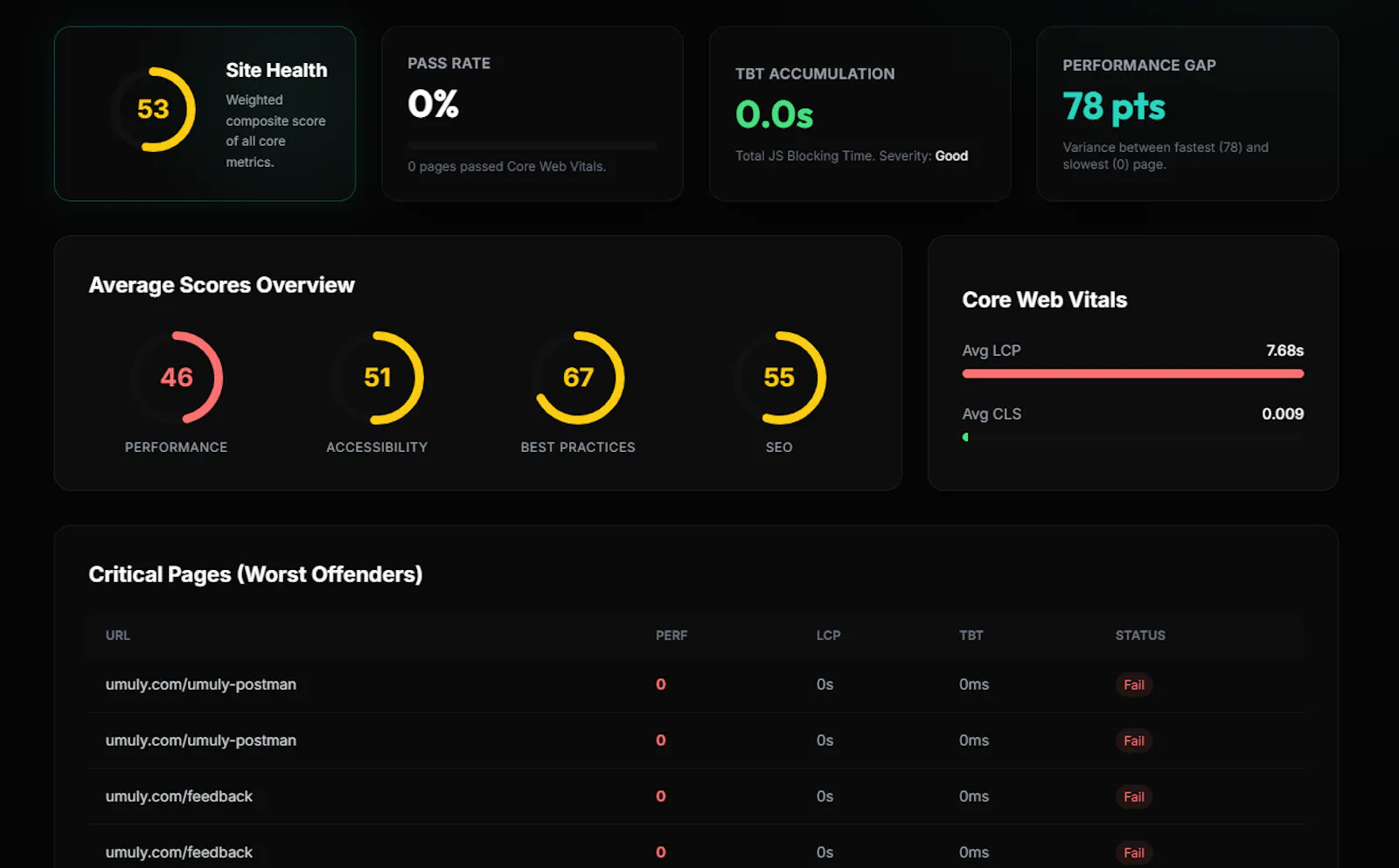1399x868 pixels.
Task: Click the 'TBT ACCUMULATION' card label
Action: click(815, 74)
